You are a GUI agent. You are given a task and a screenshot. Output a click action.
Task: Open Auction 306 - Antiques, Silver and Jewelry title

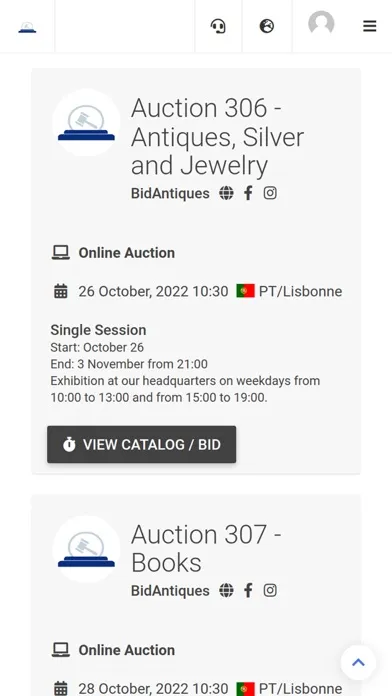(x=218, y=137)
